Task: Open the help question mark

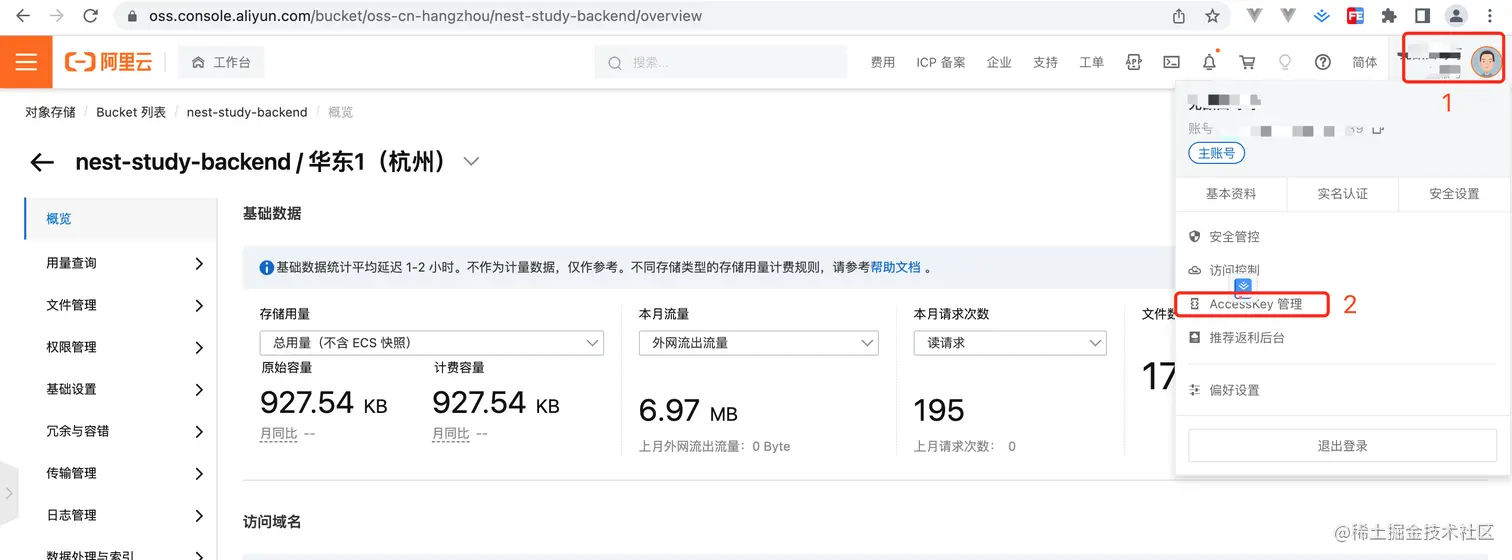Action: coord(1323,62)
